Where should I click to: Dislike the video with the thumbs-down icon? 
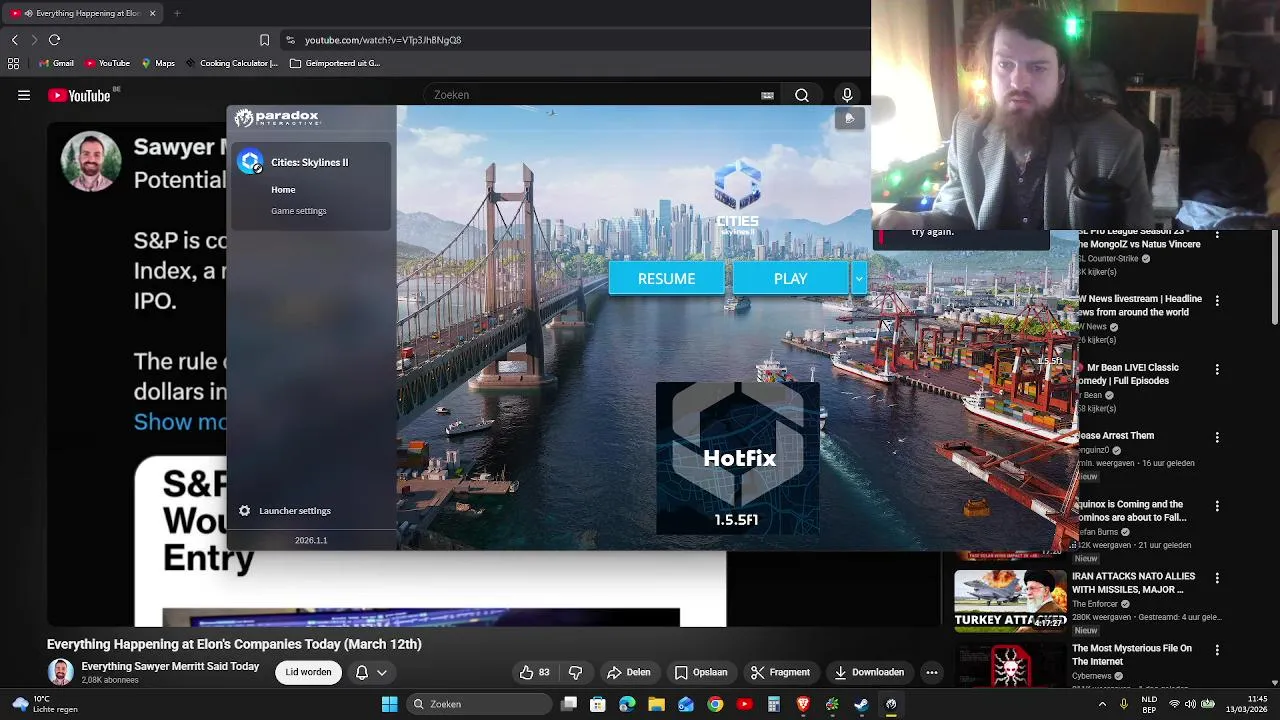(575, 672)
